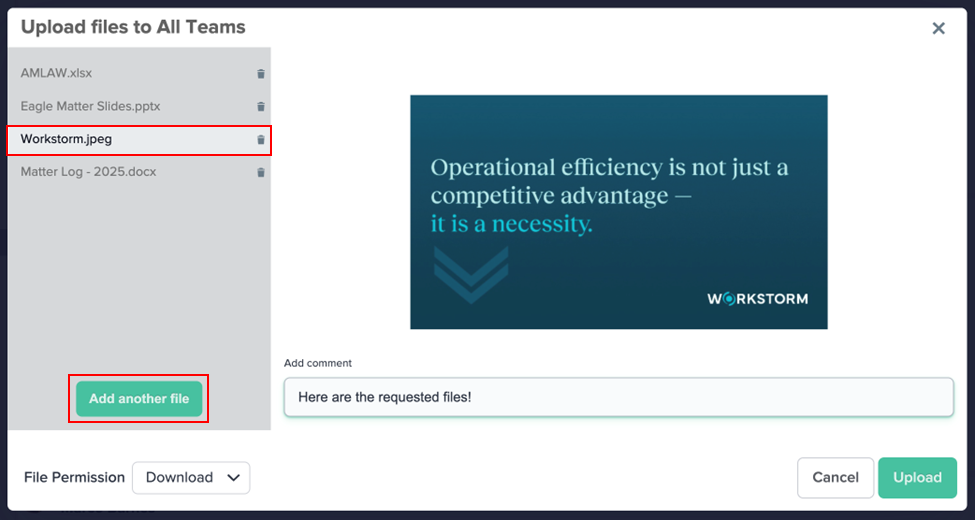The width and height of the screenshot is (975, 520).
Task: Select Eagle Matter Slides.pptx file
Action: coord(139,106)
